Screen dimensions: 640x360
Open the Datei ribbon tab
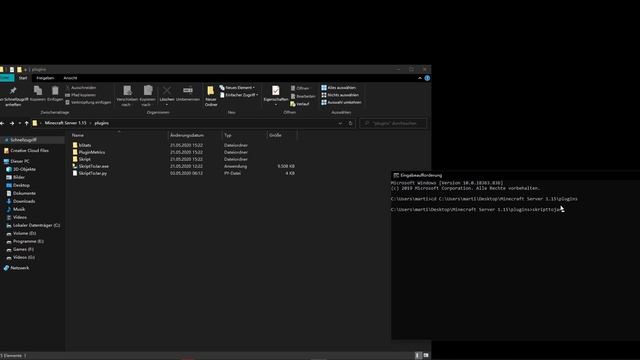point(7,78)
